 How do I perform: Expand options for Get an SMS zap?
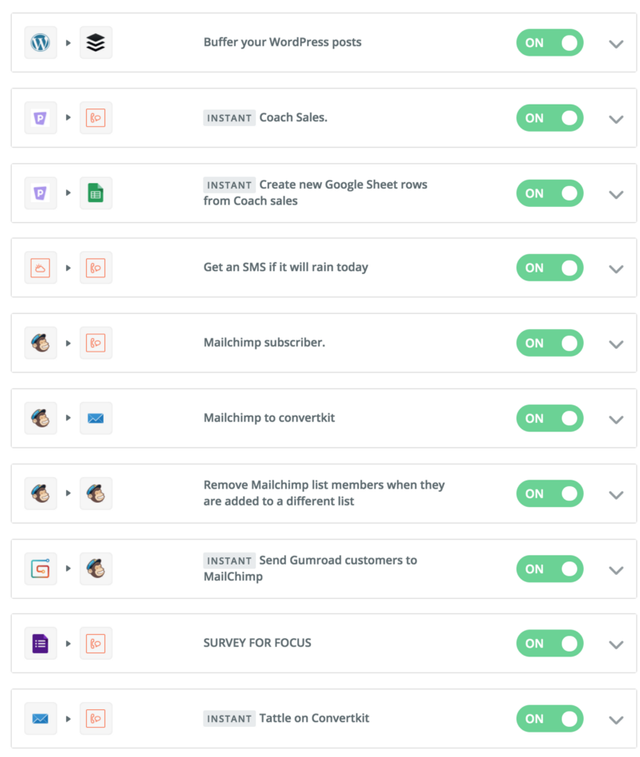[616, 269]
